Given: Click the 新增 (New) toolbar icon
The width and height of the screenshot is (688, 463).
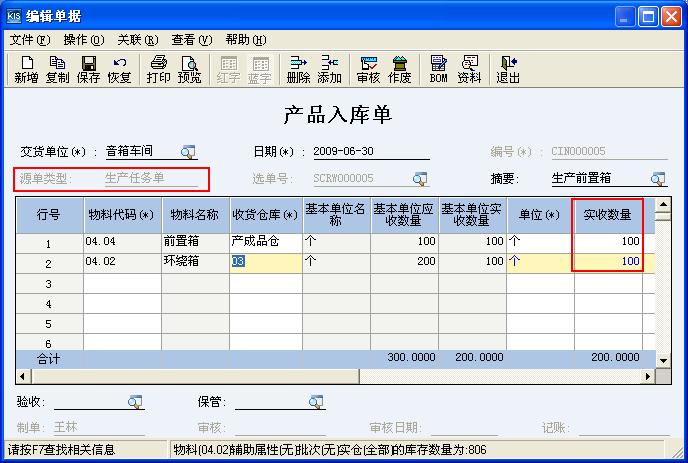Looking at the screenshot, I should coord(26,69).
